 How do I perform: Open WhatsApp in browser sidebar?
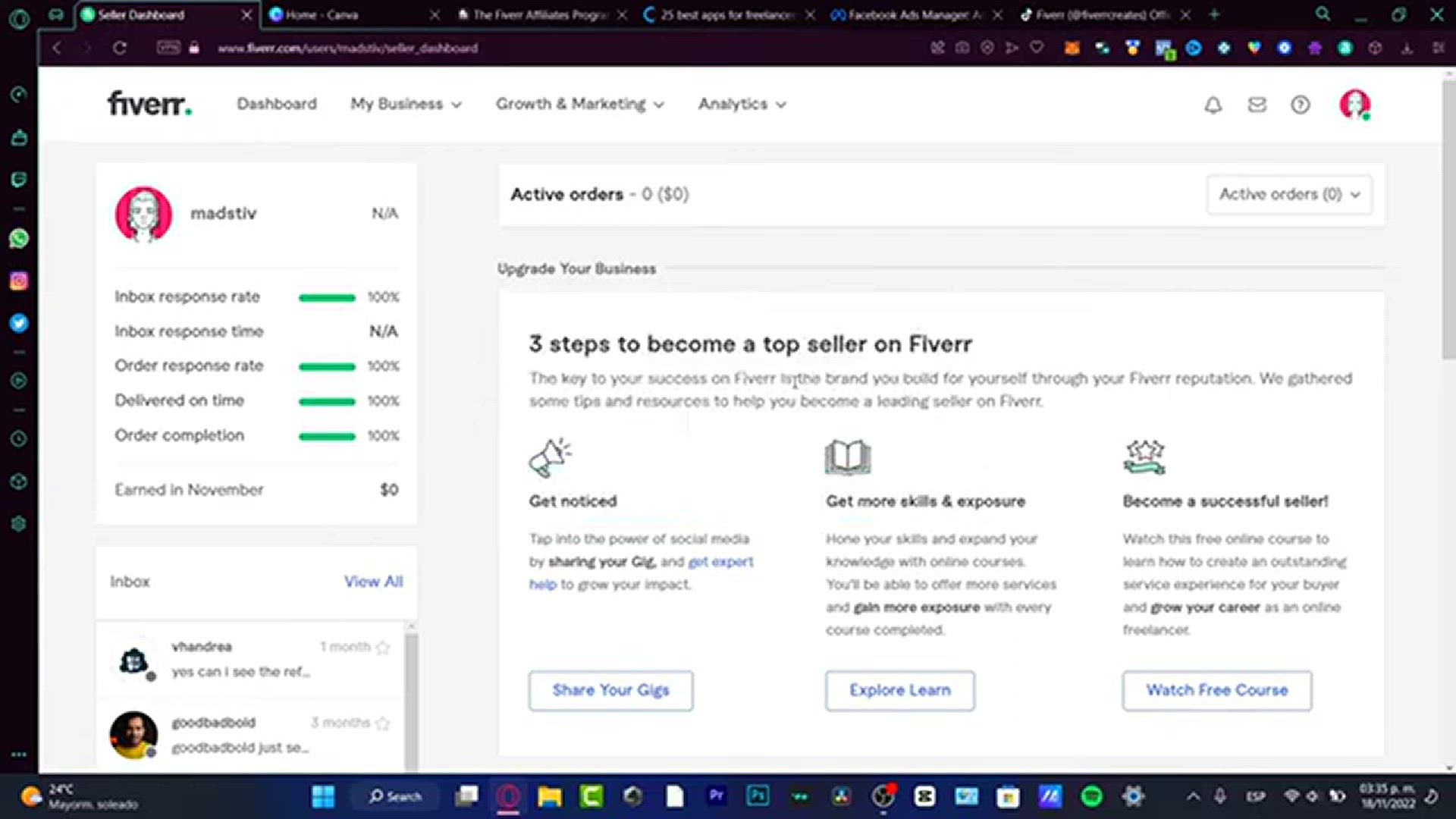pyautogui.click(x=19, y=239)
